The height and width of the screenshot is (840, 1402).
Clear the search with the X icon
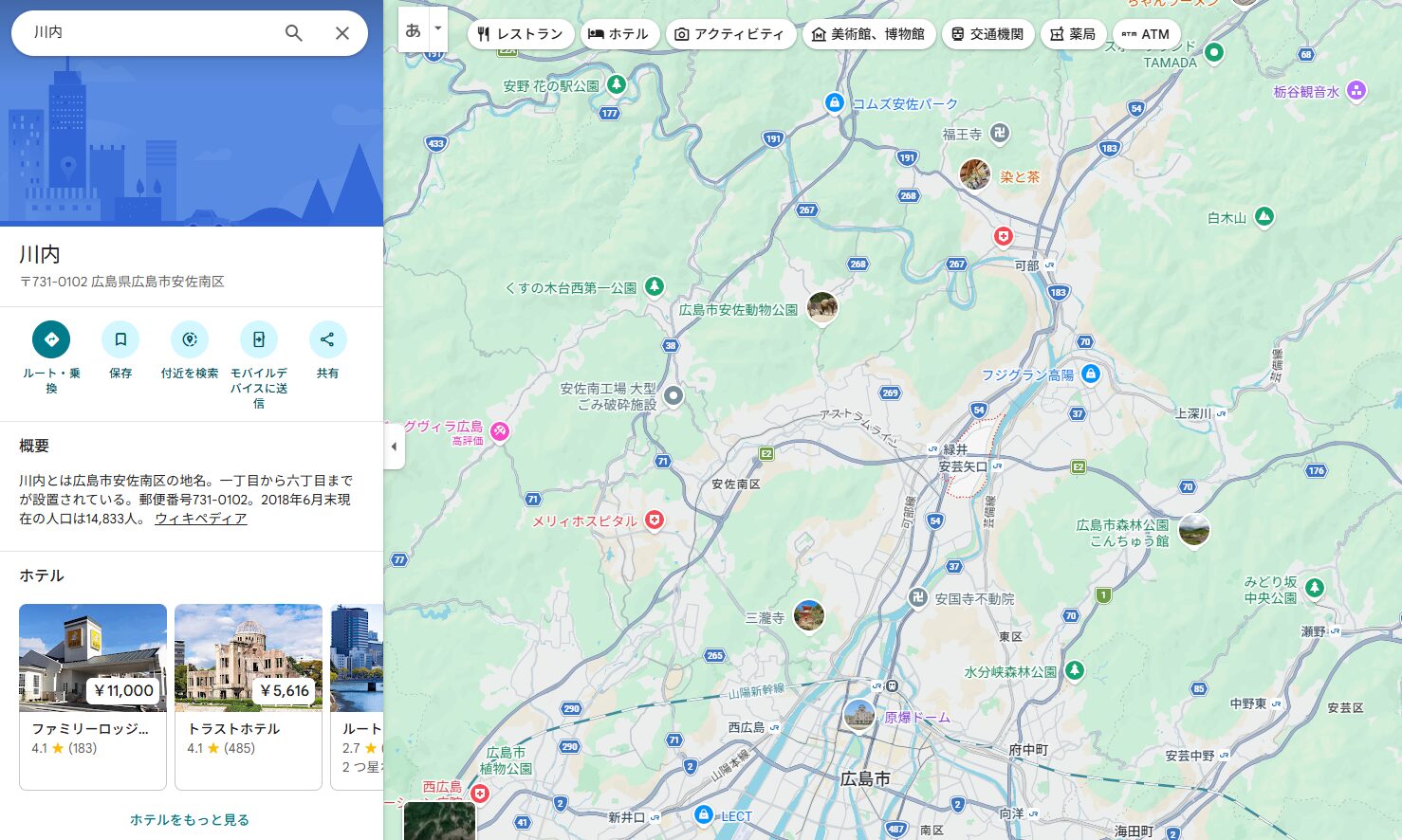click(342, 33)
